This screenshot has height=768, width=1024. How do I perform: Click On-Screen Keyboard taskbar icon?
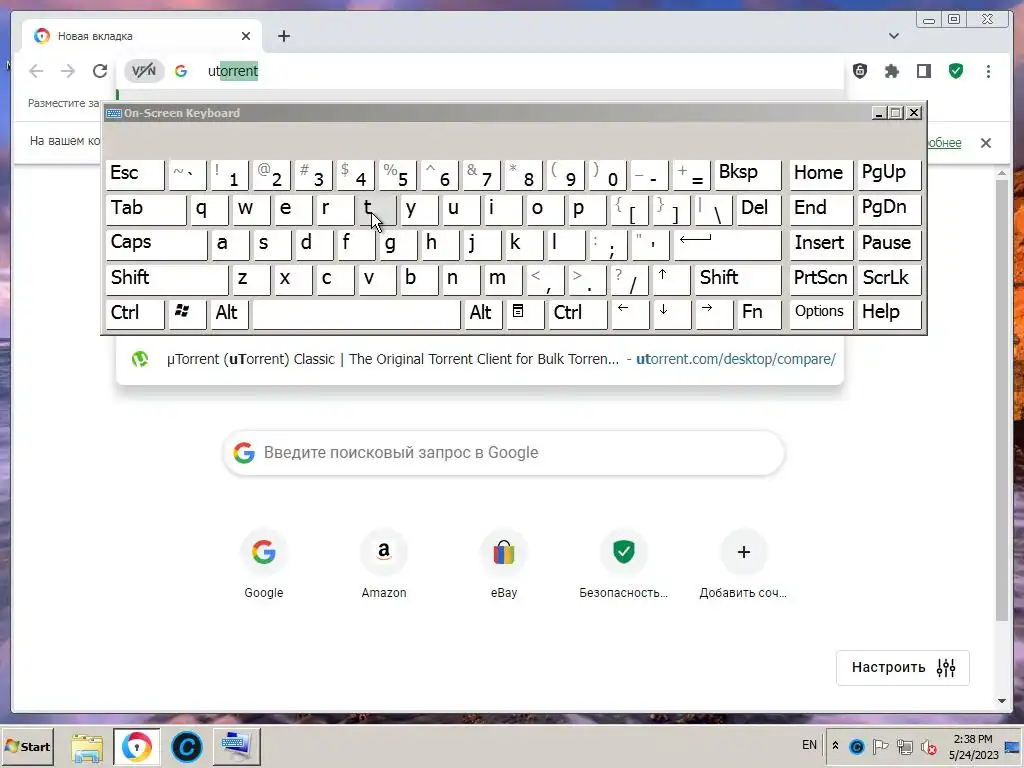click(236, 747)
